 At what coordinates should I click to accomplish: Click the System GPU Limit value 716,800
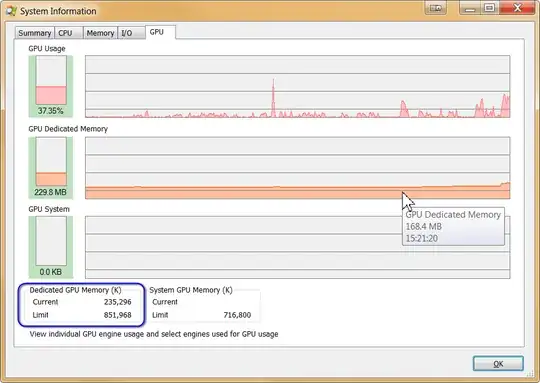point(237,315)
